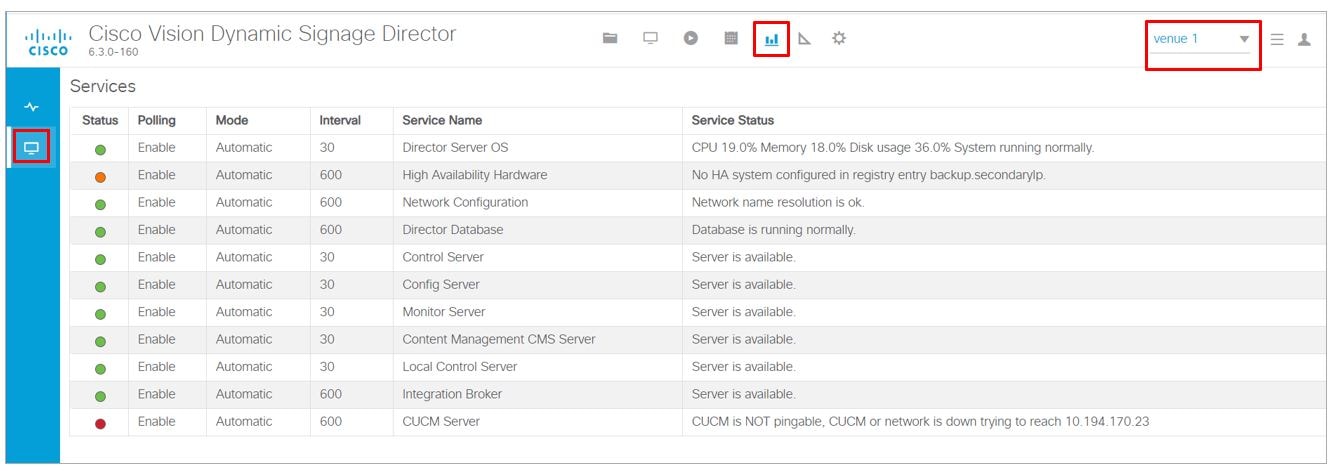Click the triangle ruler icon

[x=804, y=39]
